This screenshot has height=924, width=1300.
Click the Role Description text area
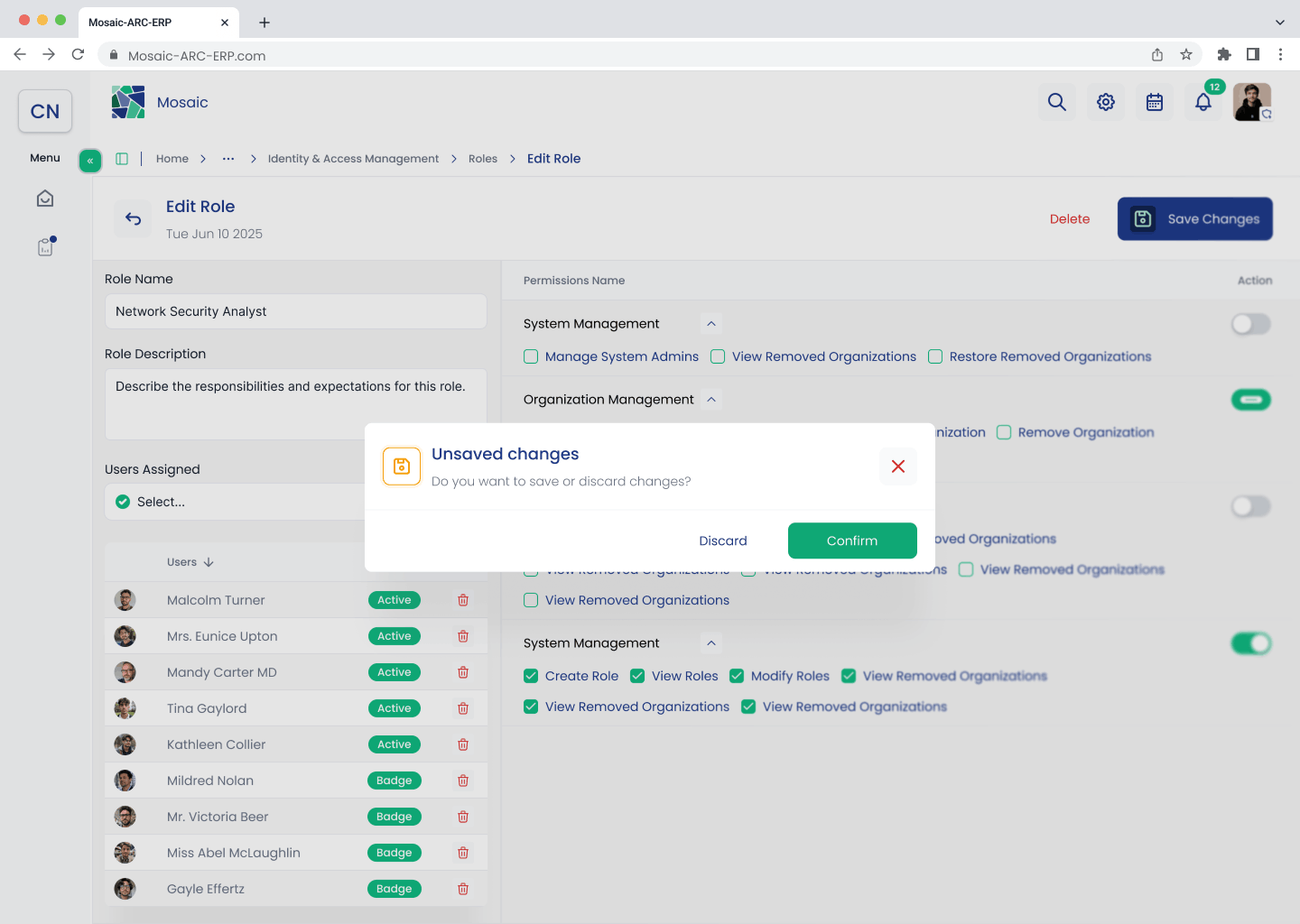(296, 404)
